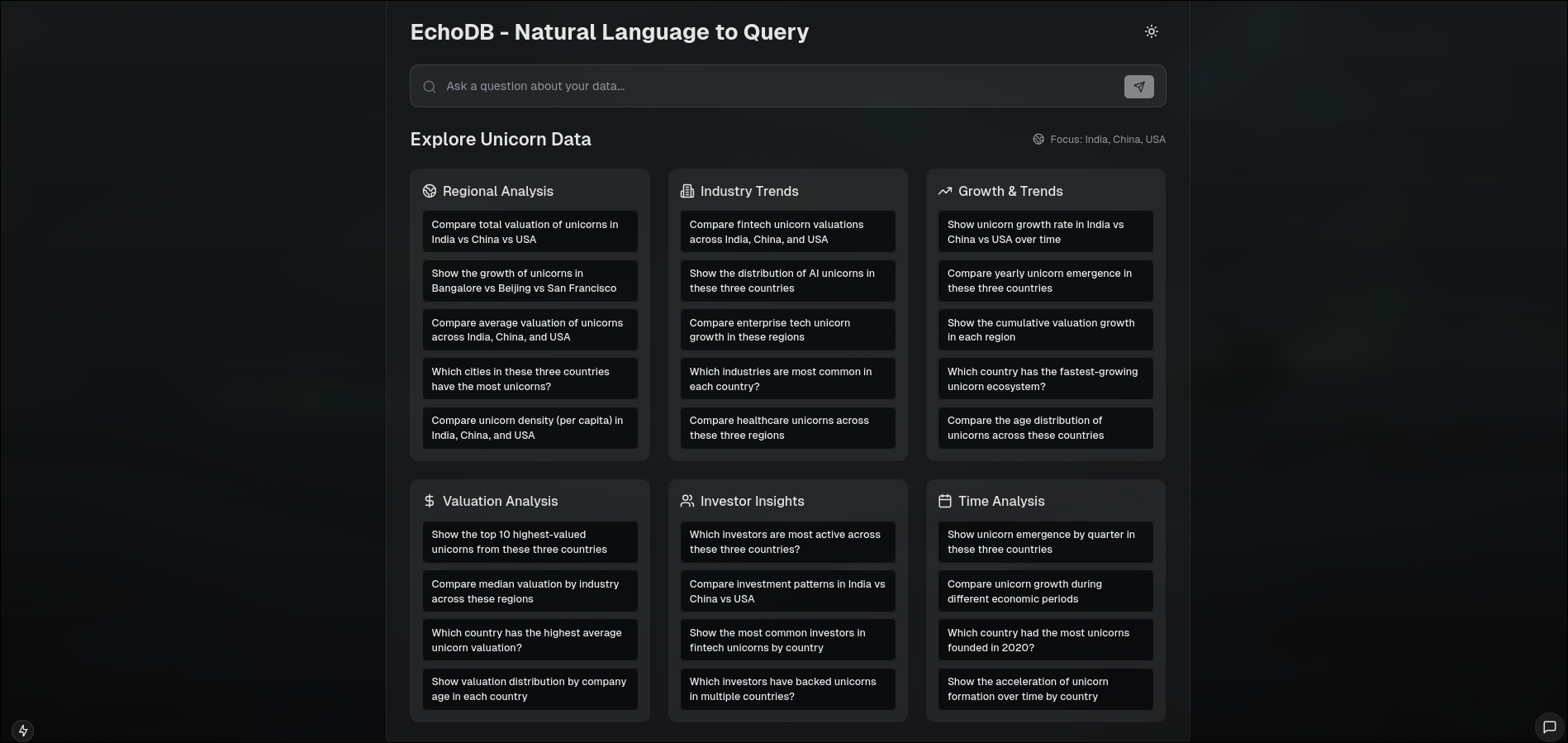Viewport: 1568px width, 743px height.
Task: Toggle the light/dark theme sun icon
Action: tap(1151, 31)
